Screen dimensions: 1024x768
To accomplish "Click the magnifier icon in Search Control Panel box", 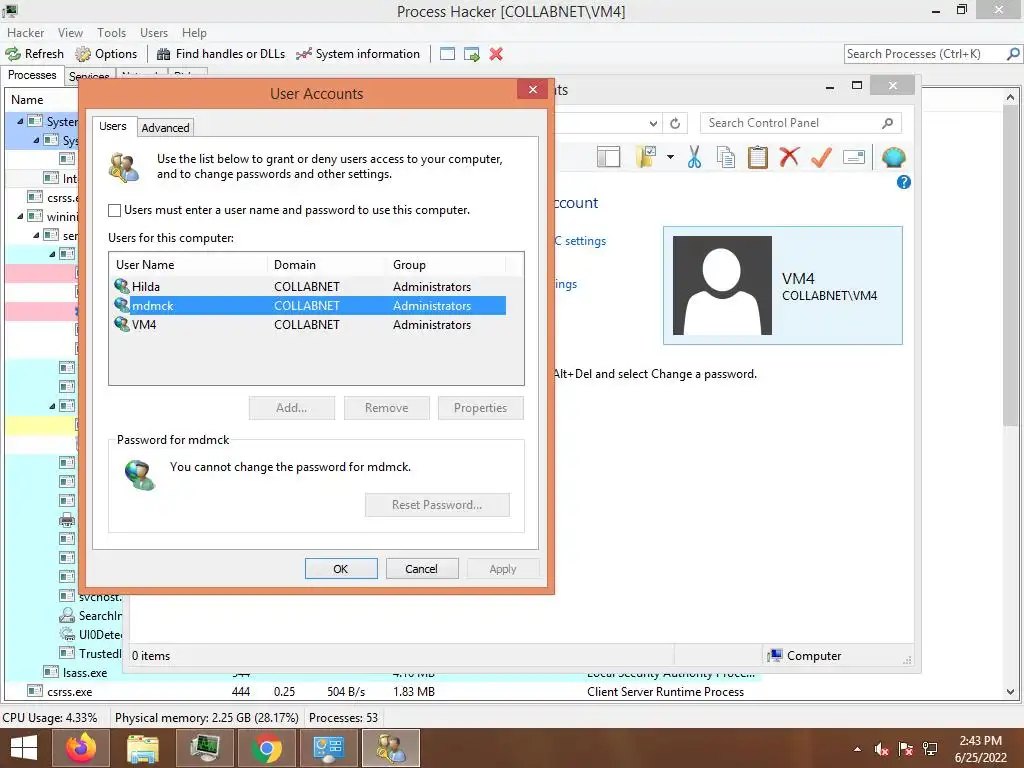I will tap(887, 123).
